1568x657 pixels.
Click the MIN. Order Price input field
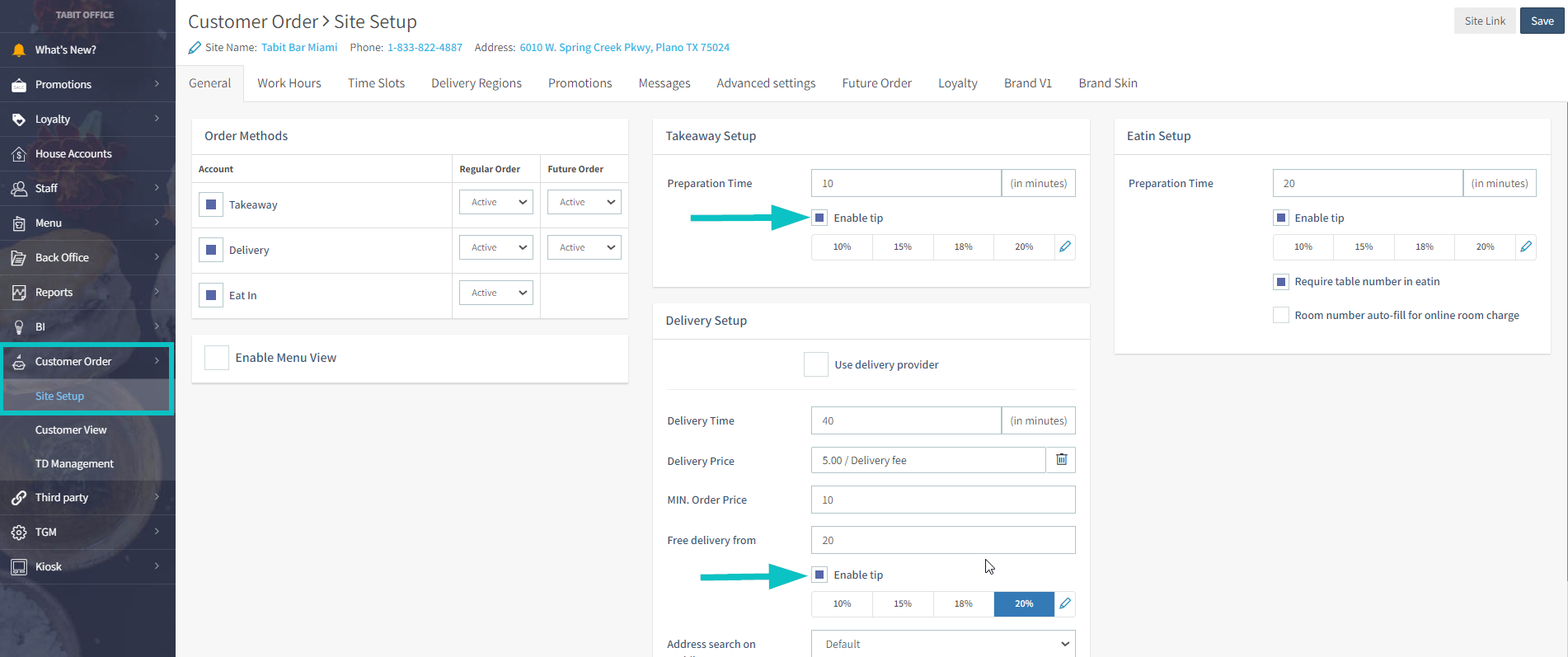pos(943,500)
